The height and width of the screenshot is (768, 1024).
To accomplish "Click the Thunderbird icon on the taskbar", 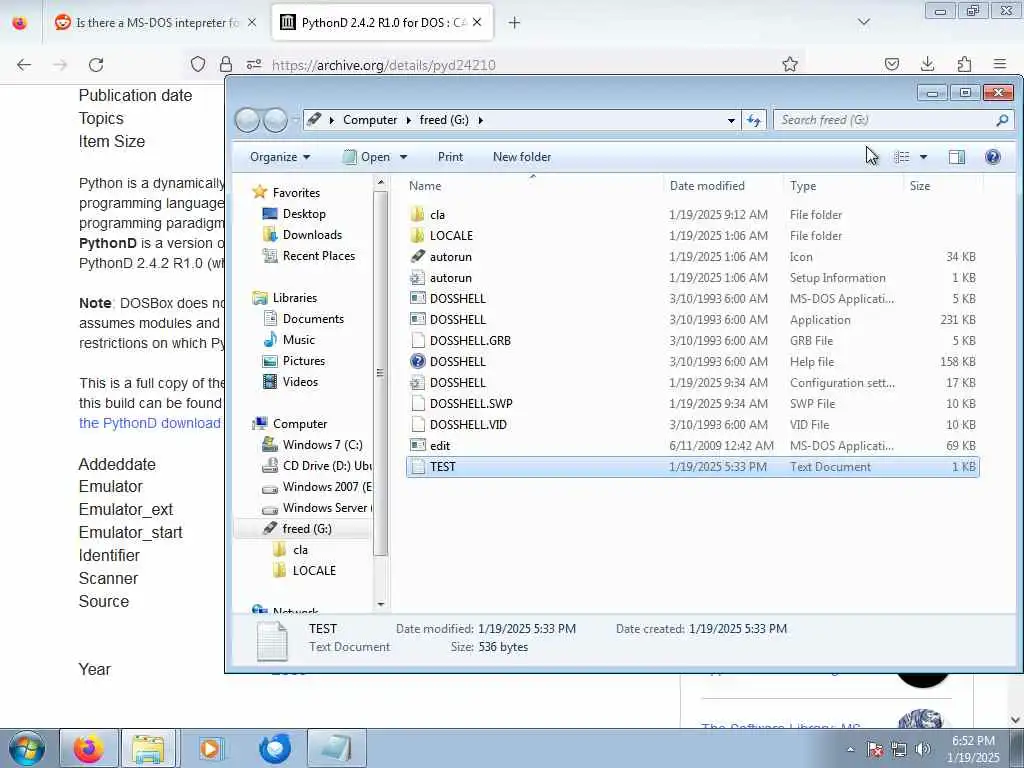I will (275, 748).
